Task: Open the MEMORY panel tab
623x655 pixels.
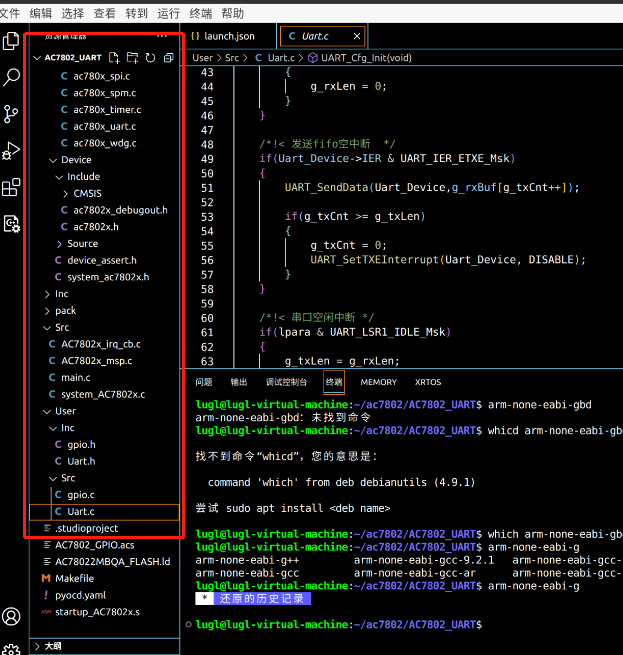Action: pos(378,382)
